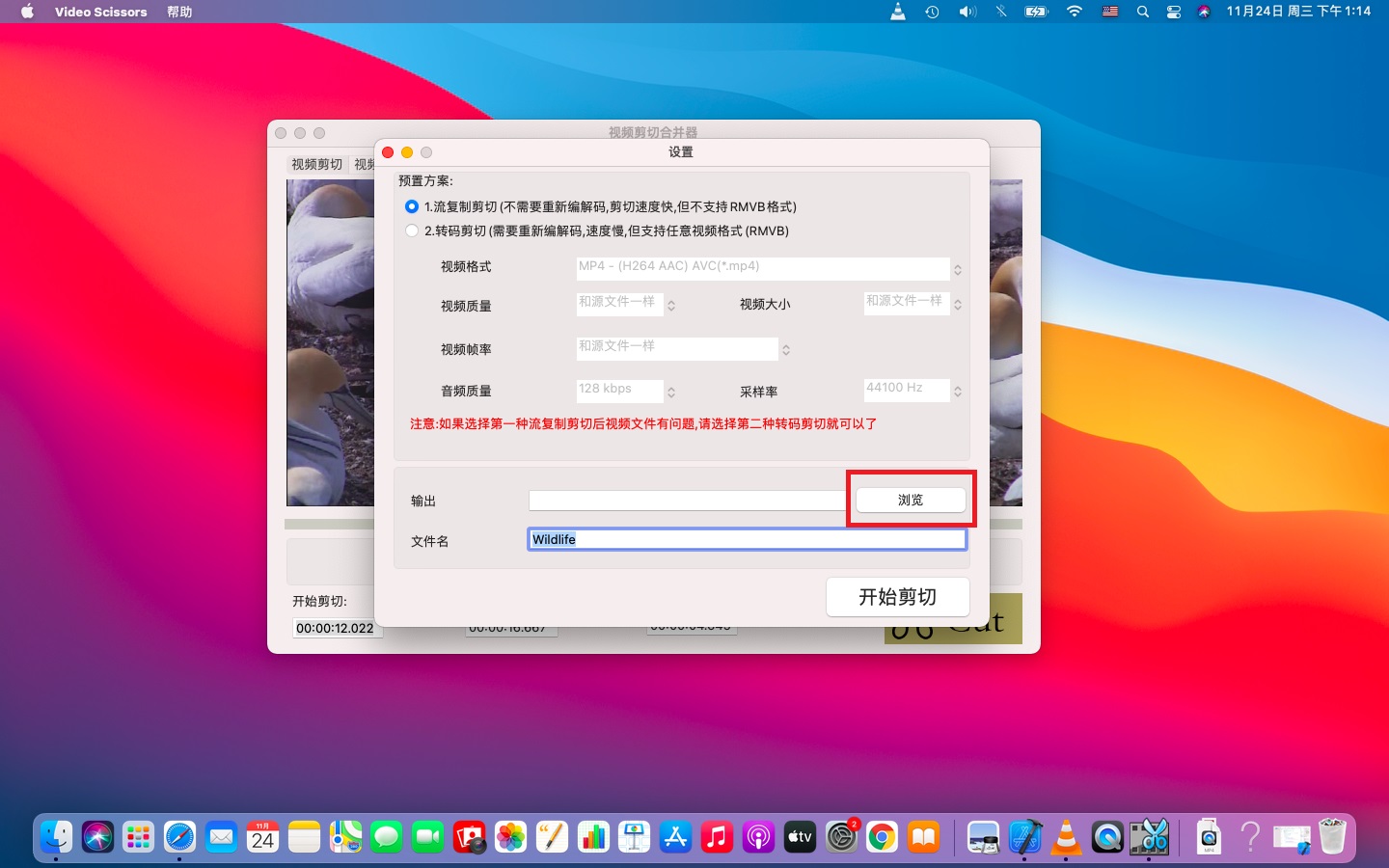Viewport: 1389px width, 868px height.
Task: Open Video Scissors from the dock
Action: 1149,837
